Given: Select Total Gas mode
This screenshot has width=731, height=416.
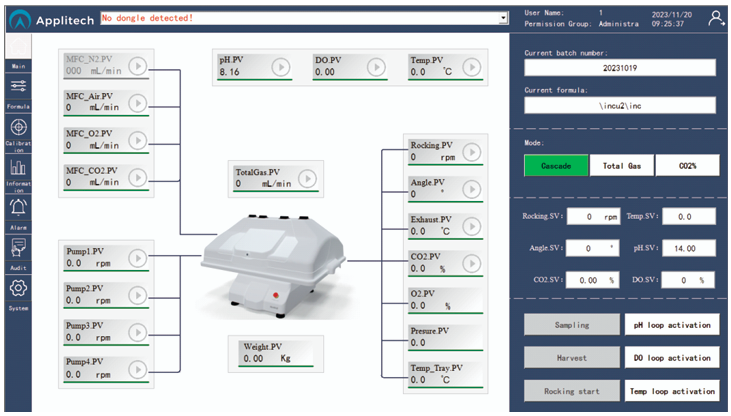Looking at the screenshot, I should point(620,166).
